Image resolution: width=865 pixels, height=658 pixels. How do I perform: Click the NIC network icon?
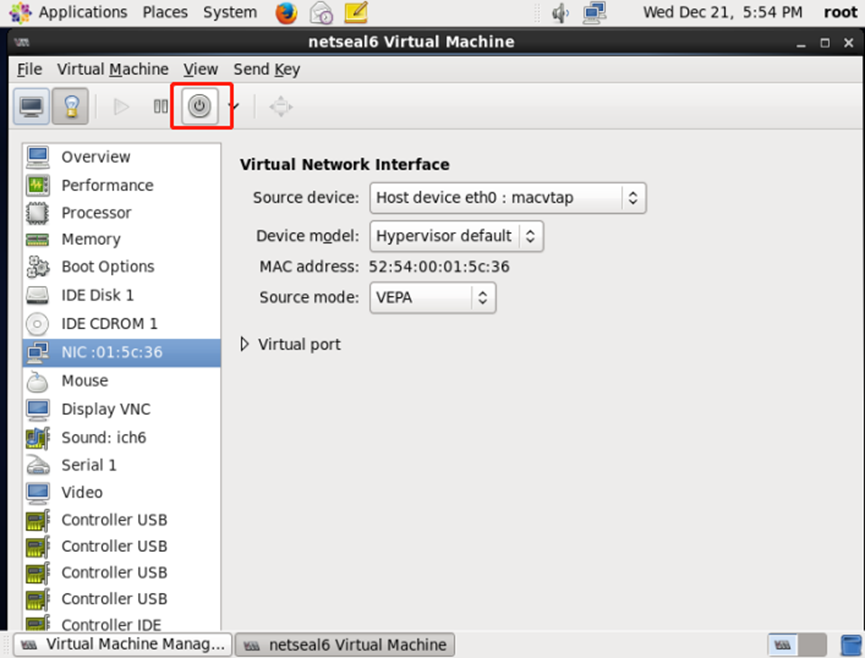[38, 352]
